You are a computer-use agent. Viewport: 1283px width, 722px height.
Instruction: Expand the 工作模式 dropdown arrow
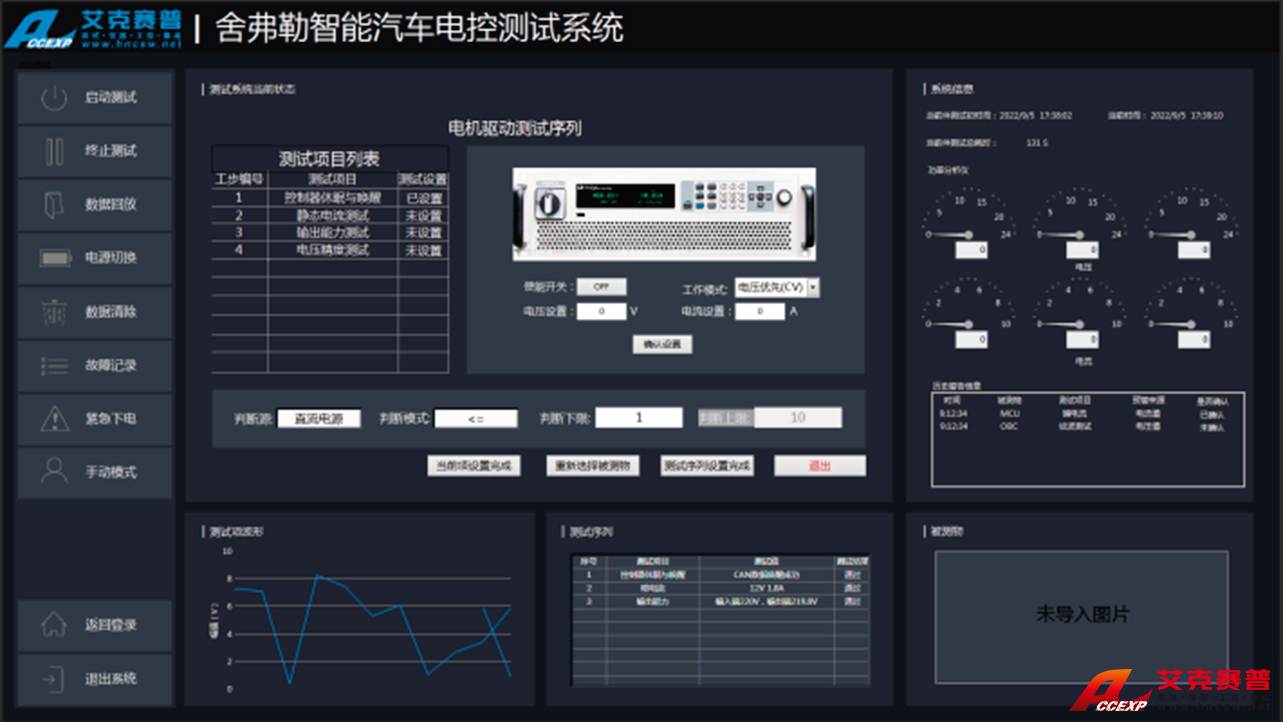(x=813, y=288)
